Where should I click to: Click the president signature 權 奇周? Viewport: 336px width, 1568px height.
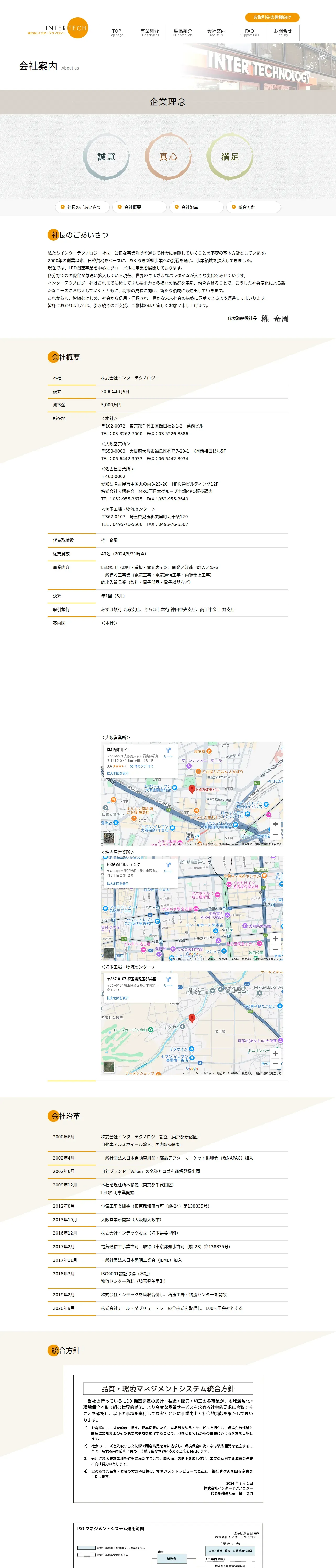(x=275, y=318)
